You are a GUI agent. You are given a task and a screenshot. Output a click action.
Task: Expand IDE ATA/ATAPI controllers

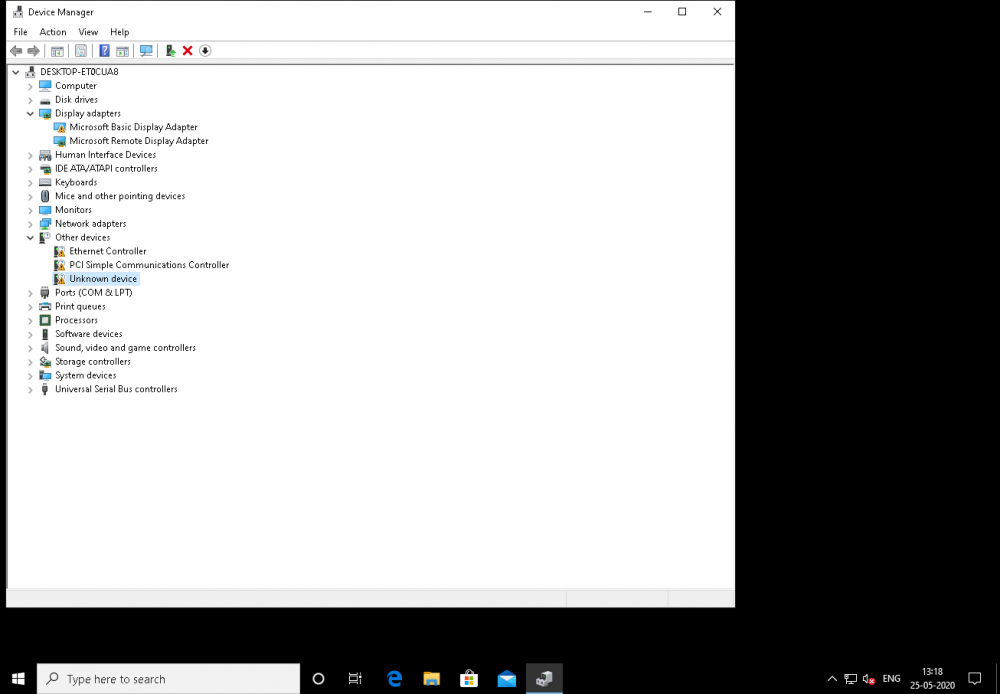pyautogui.click(x=30, y=169)
